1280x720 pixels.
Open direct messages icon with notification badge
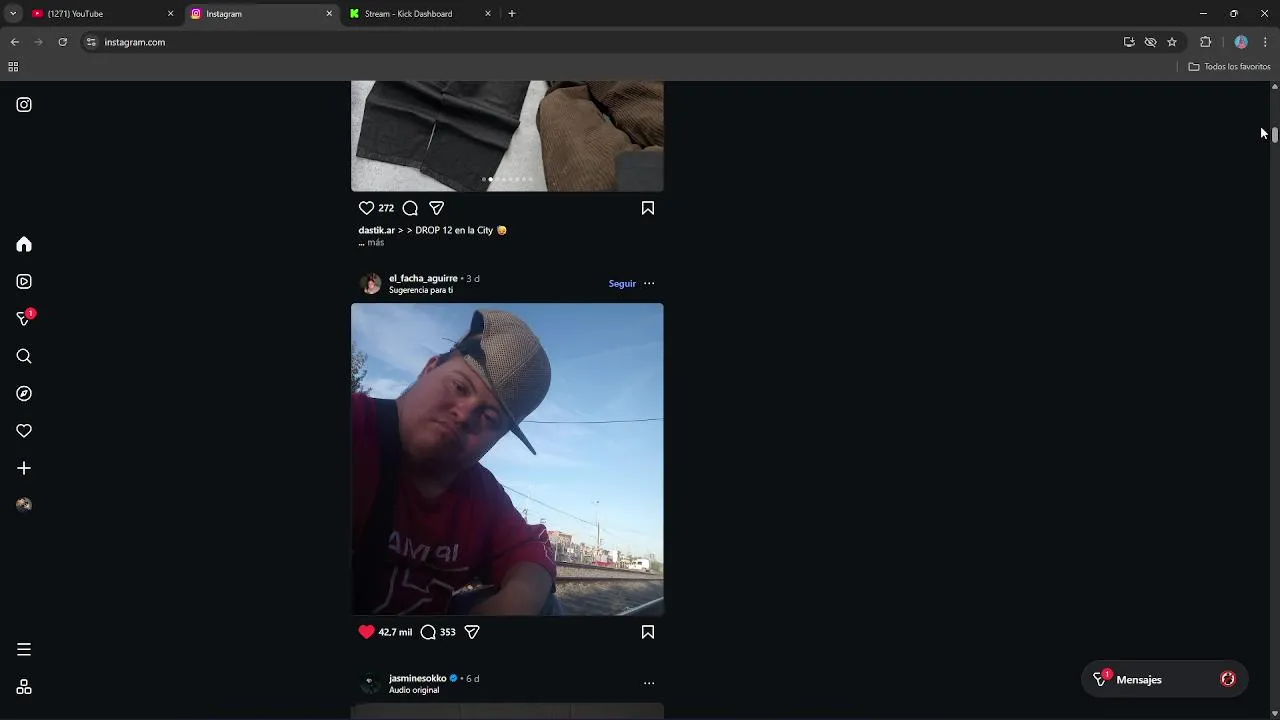(x=24, y=319)
